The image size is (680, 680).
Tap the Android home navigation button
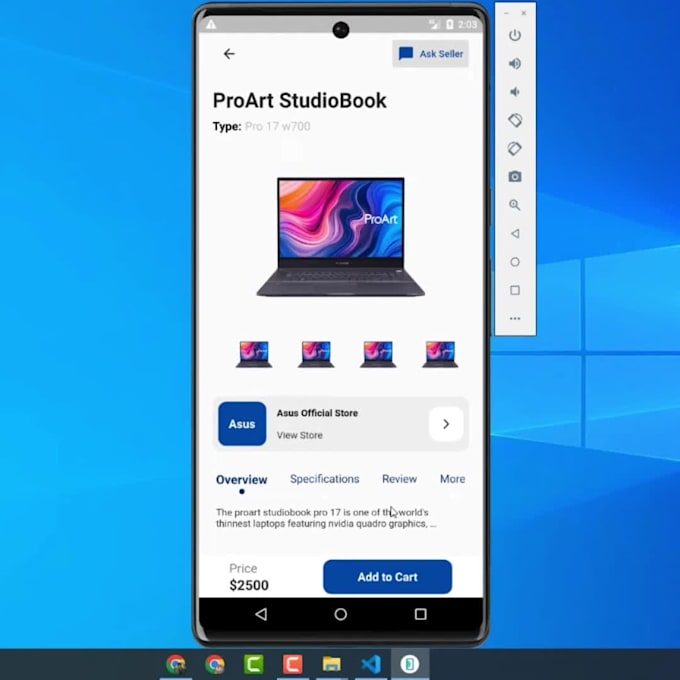(x=341, y=614)
